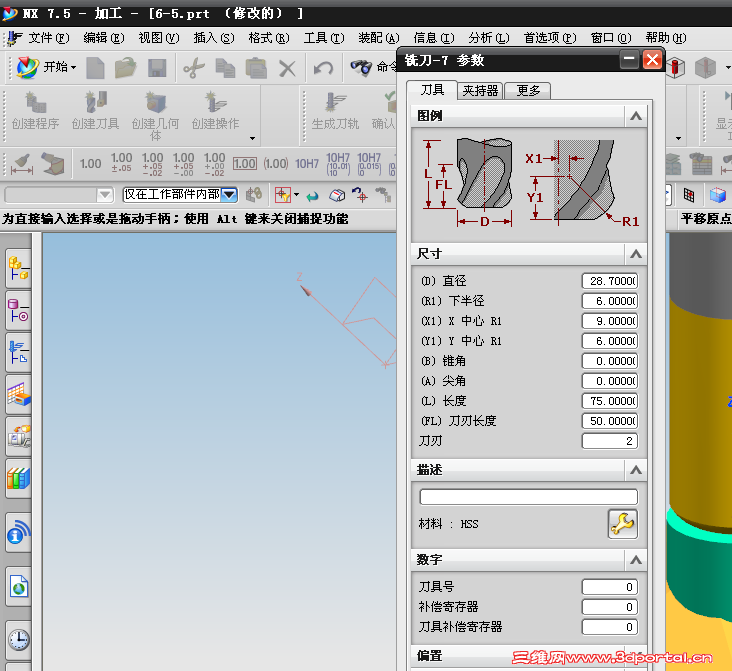Open the history clock sidebar icon

[x=19, y=639]
